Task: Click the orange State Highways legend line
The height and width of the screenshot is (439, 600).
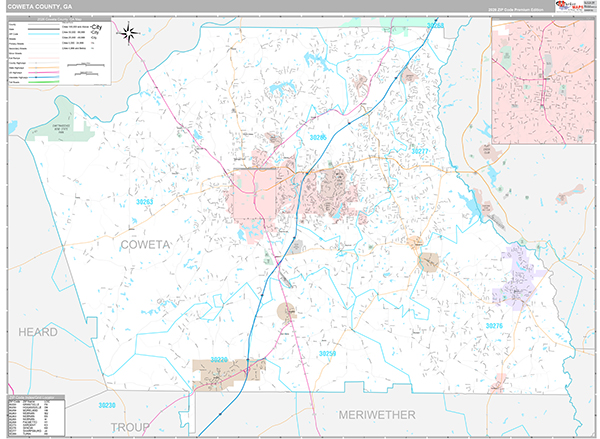Action: click(x=43, y=67)
